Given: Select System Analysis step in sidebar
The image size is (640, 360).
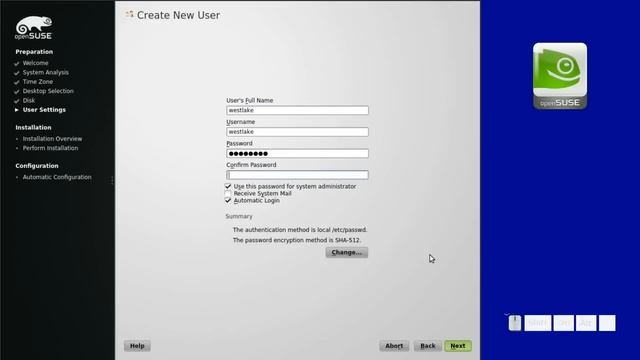Looking at the screenshot, I should [46, 73].
